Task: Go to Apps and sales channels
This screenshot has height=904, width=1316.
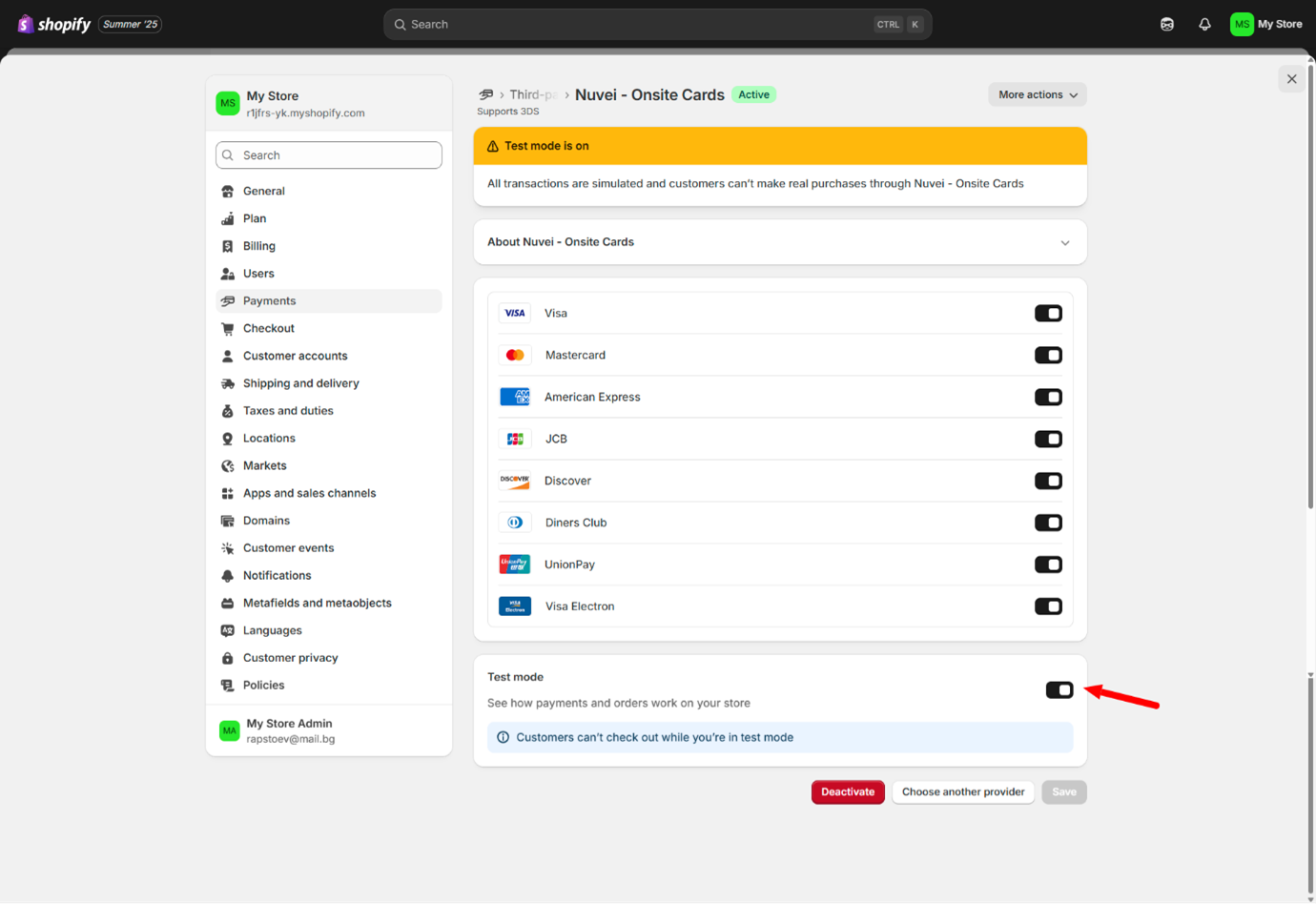Action: point(329,493)
